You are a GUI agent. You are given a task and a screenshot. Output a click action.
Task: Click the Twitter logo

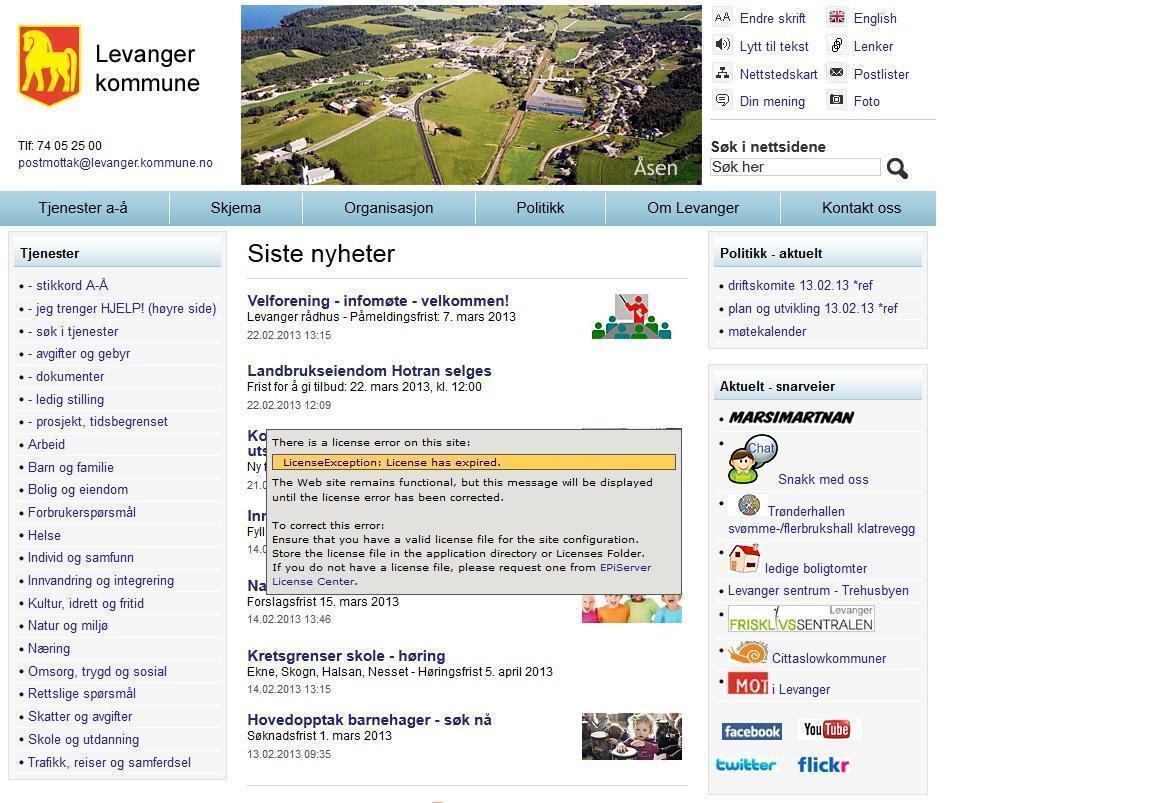point(746,765)
